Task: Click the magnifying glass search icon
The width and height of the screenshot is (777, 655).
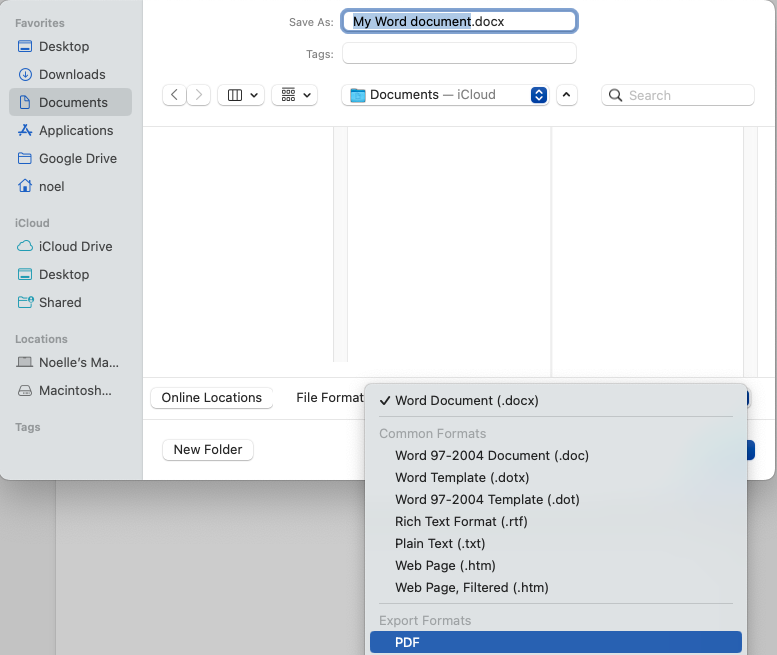Action: tap(615, 95)
